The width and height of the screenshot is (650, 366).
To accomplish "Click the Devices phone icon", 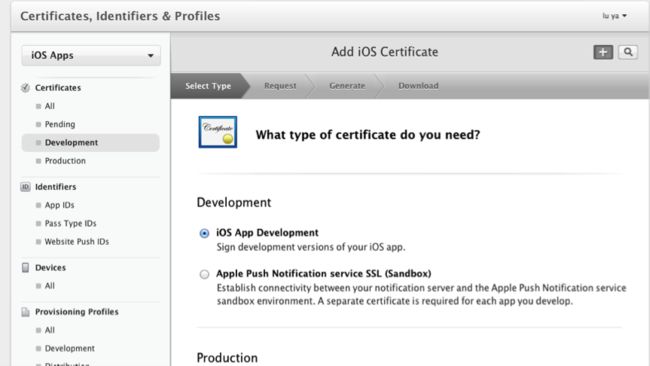I will tap(25, 268).
